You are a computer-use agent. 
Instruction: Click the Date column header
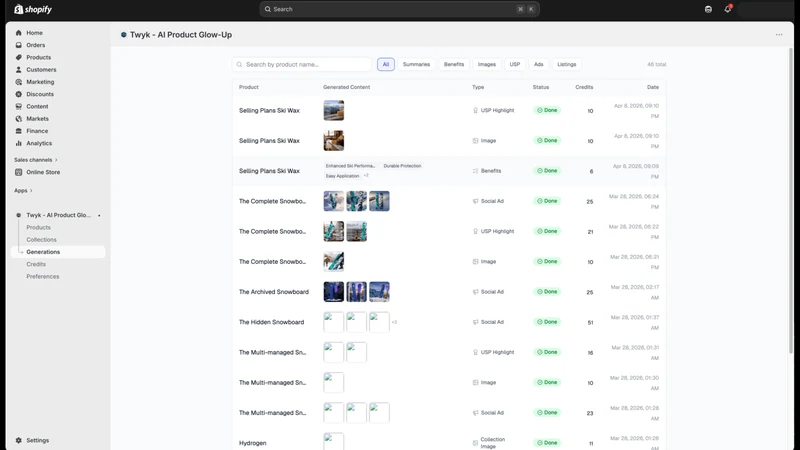pos(653,87)
